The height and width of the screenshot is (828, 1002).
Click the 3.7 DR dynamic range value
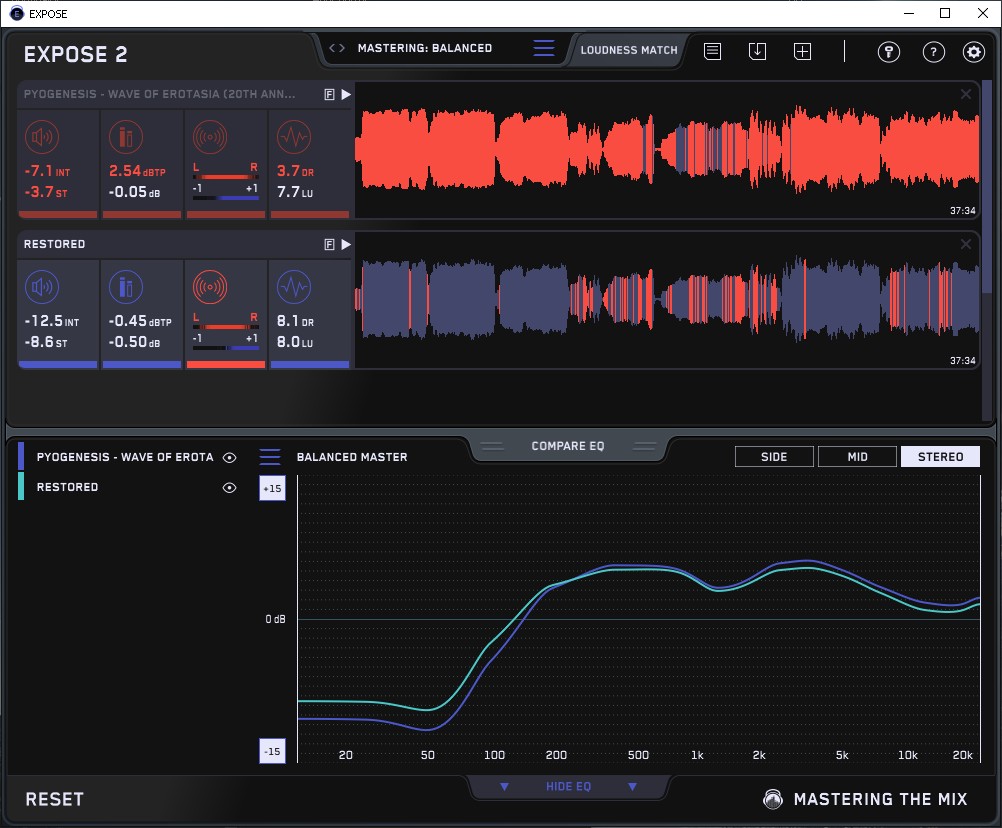coord(295,171)
